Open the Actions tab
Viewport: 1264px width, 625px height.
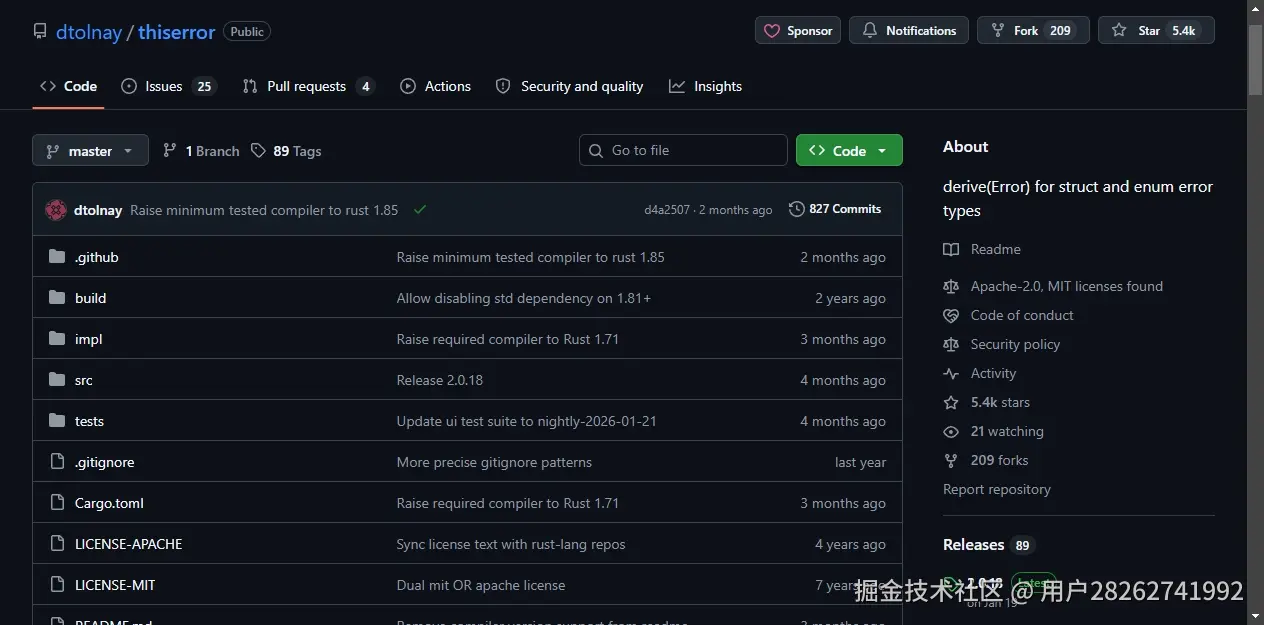(x=435, y=86)
